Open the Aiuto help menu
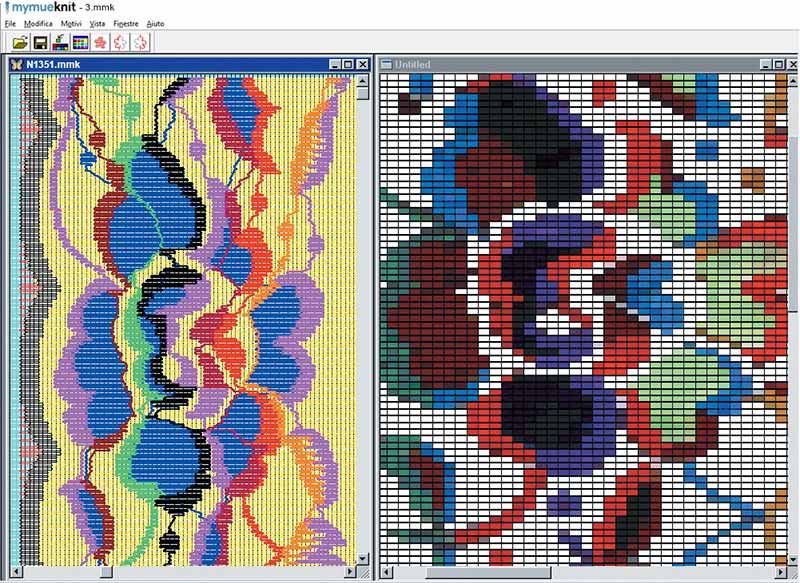The height and width of the screenshot is (583, 800). pos(155,22)
